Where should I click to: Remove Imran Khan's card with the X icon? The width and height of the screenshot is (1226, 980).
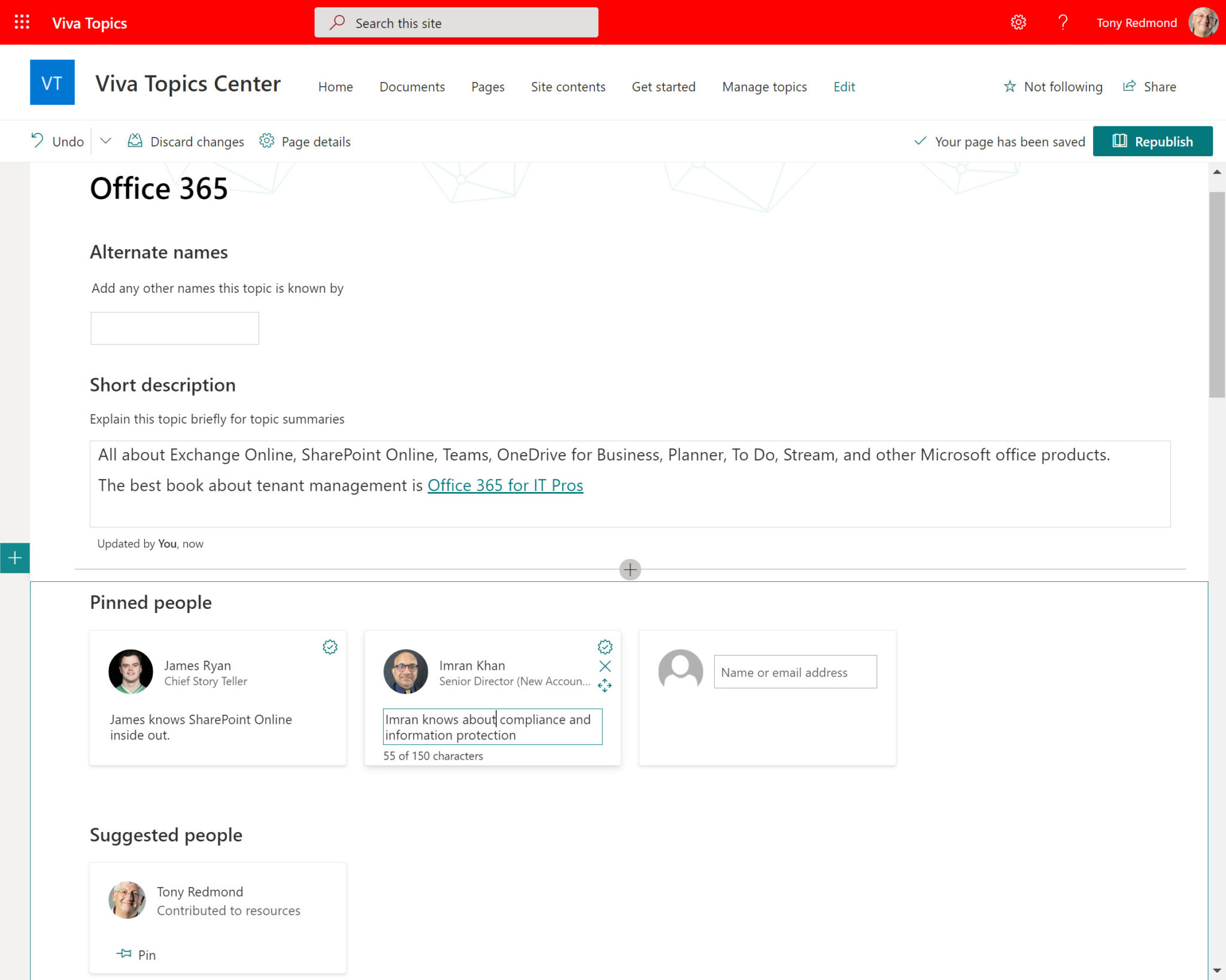click(x=605, y=666)
